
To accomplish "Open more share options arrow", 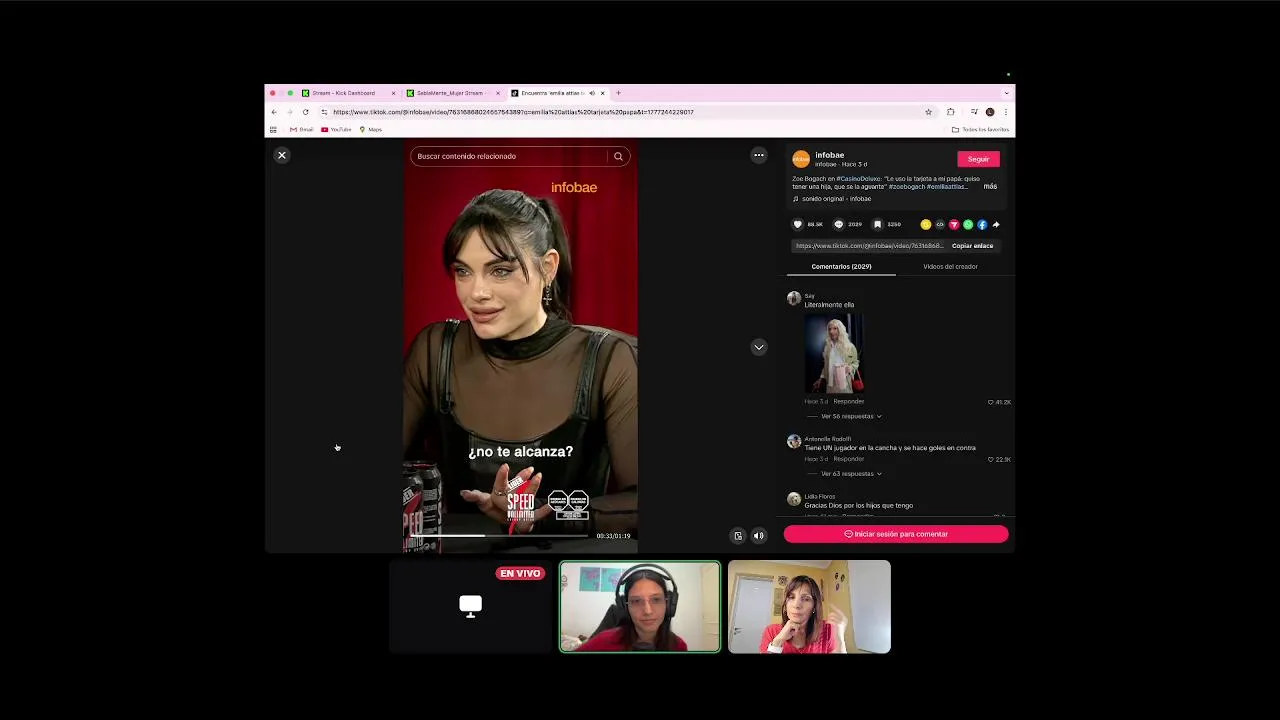I will (x=996, y=224).
